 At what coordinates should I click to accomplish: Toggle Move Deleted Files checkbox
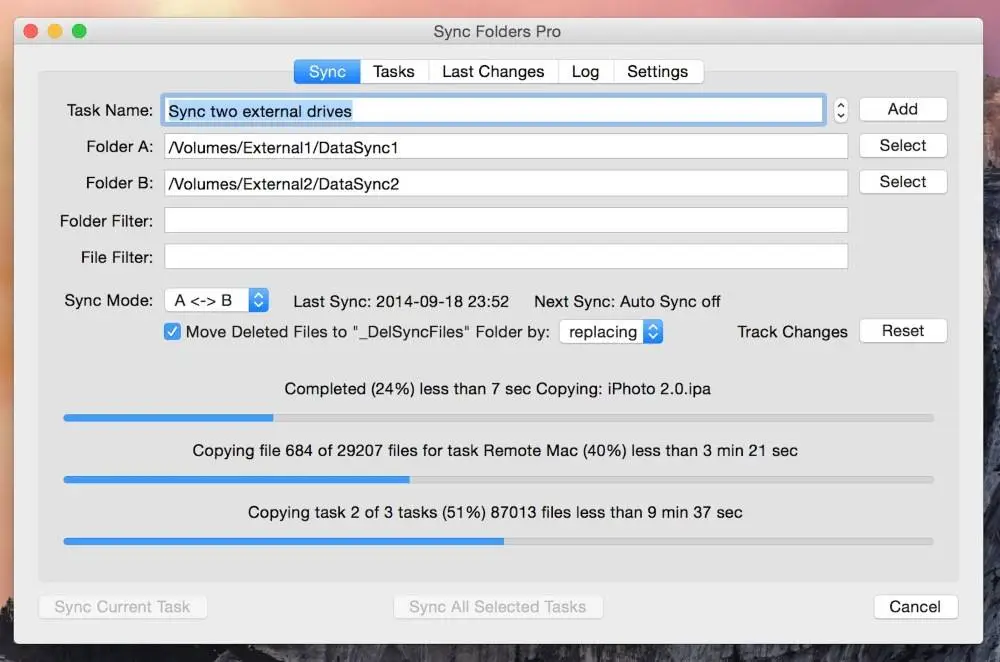coord(172,332)
